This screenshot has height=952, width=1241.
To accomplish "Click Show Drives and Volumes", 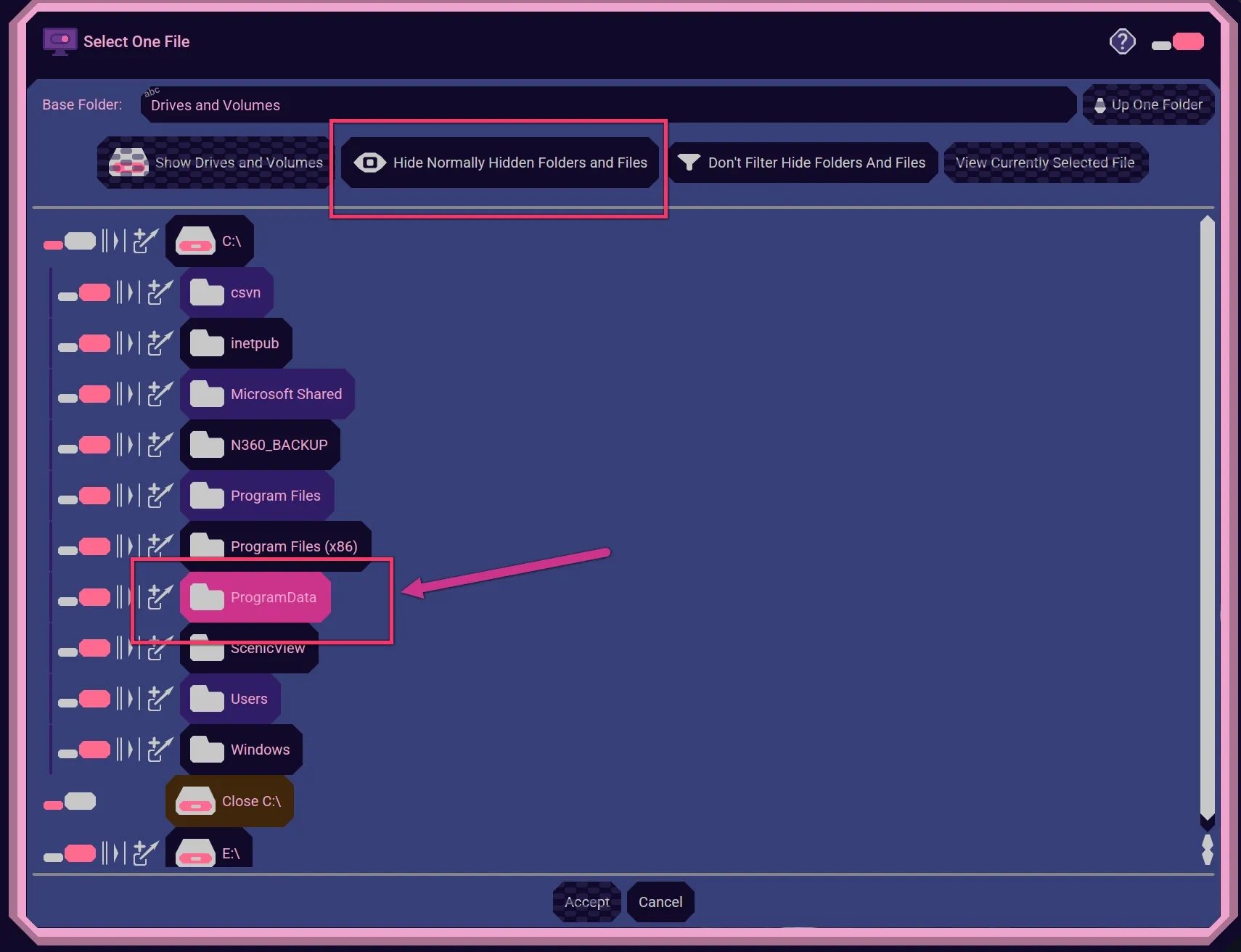I will (x=213, y=163).
